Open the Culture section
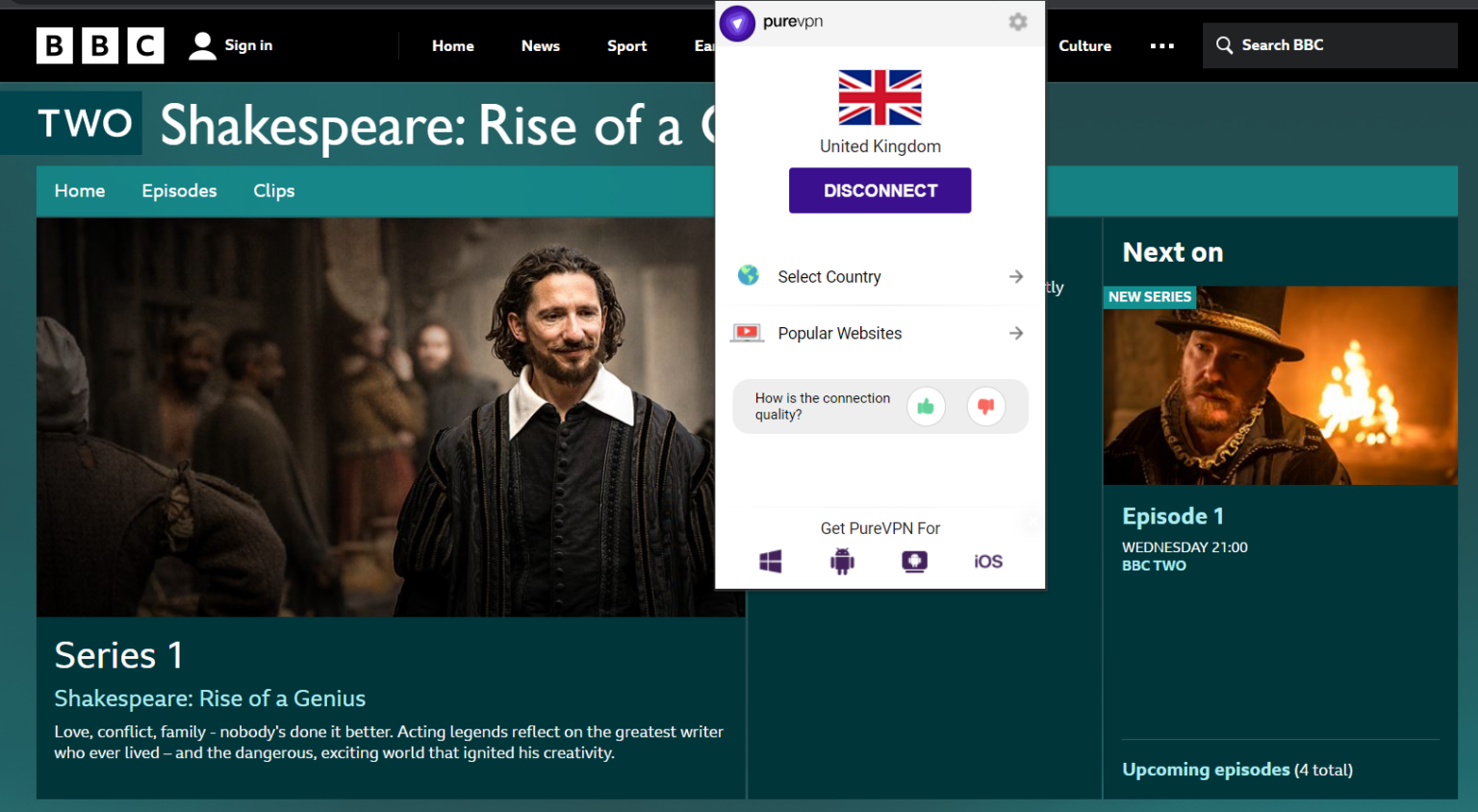The image size is (1478, 812). (1084, 45)
